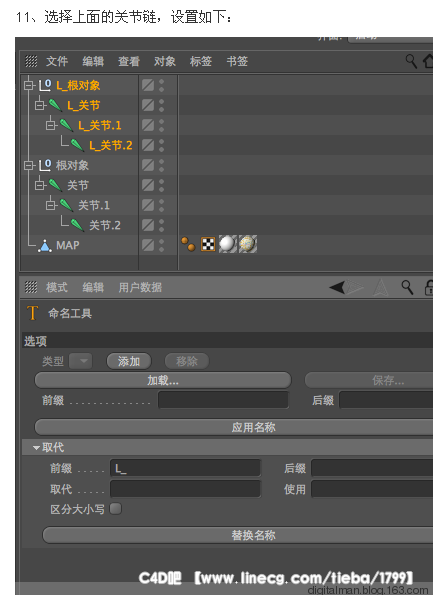
Task: Enable the 区分大小写 checkbox
Action: [116, 508]
